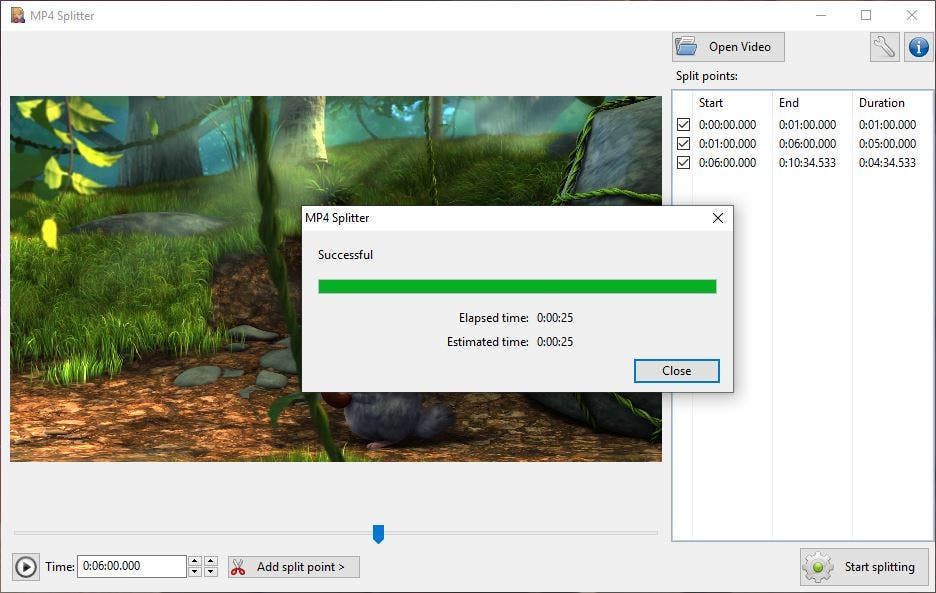The height and width of the screenshot is (593, 936).
Task: Click the Successful status text
Action: 345,255
